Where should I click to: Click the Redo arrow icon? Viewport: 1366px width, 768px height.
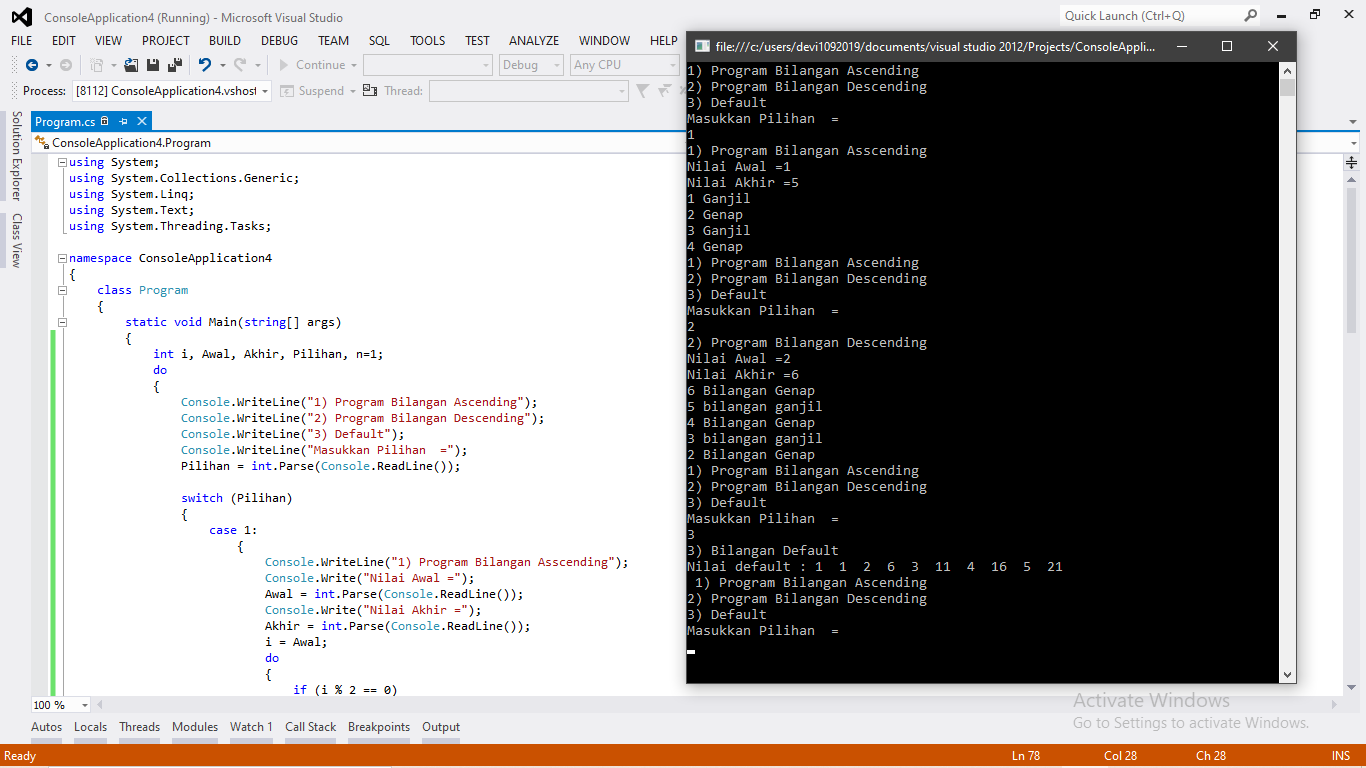tap(240, 65)
